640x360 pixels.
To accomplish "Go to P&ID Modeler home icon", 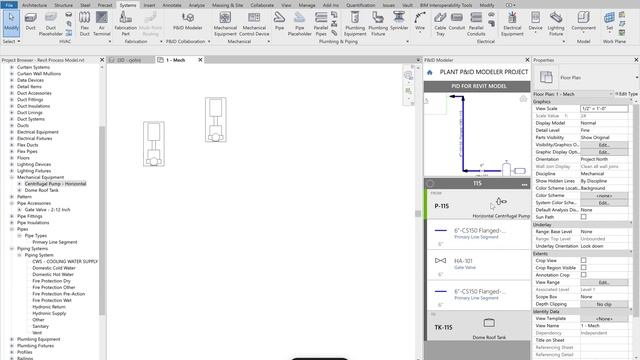I will (429, 72).
